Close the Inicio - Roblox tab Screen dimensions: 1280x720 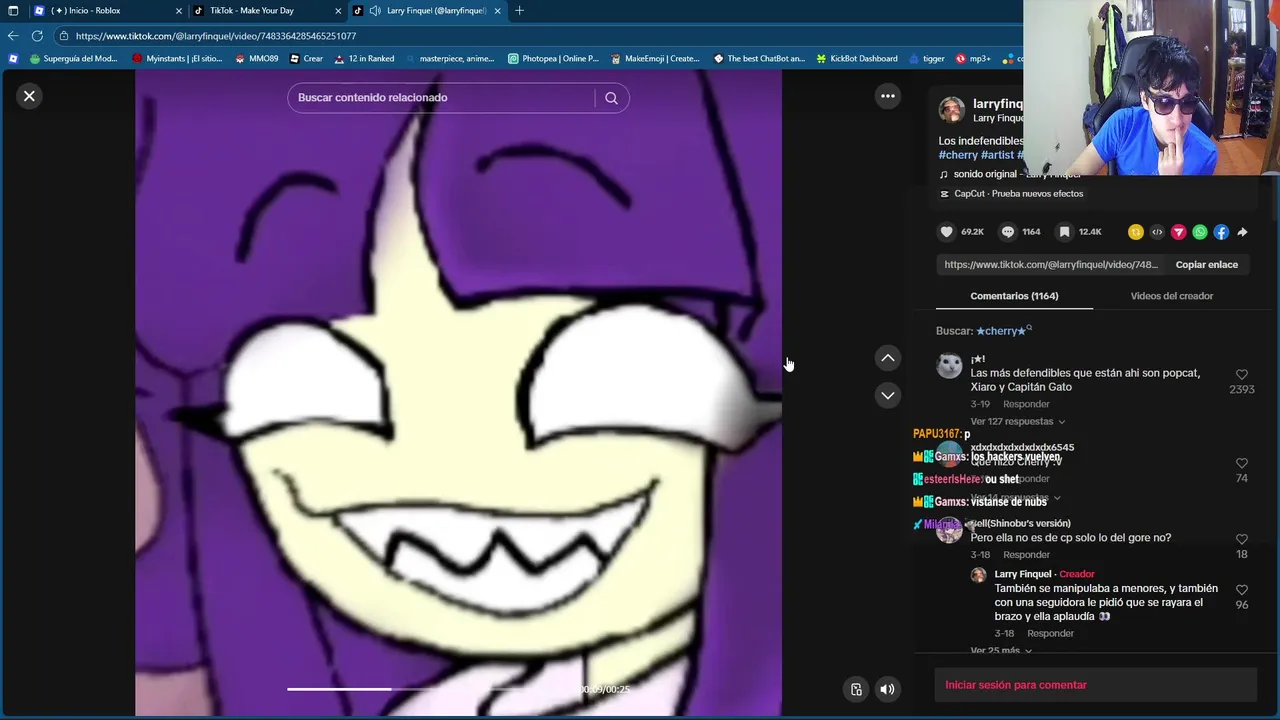pyautogui.click(x=179, y=11)
